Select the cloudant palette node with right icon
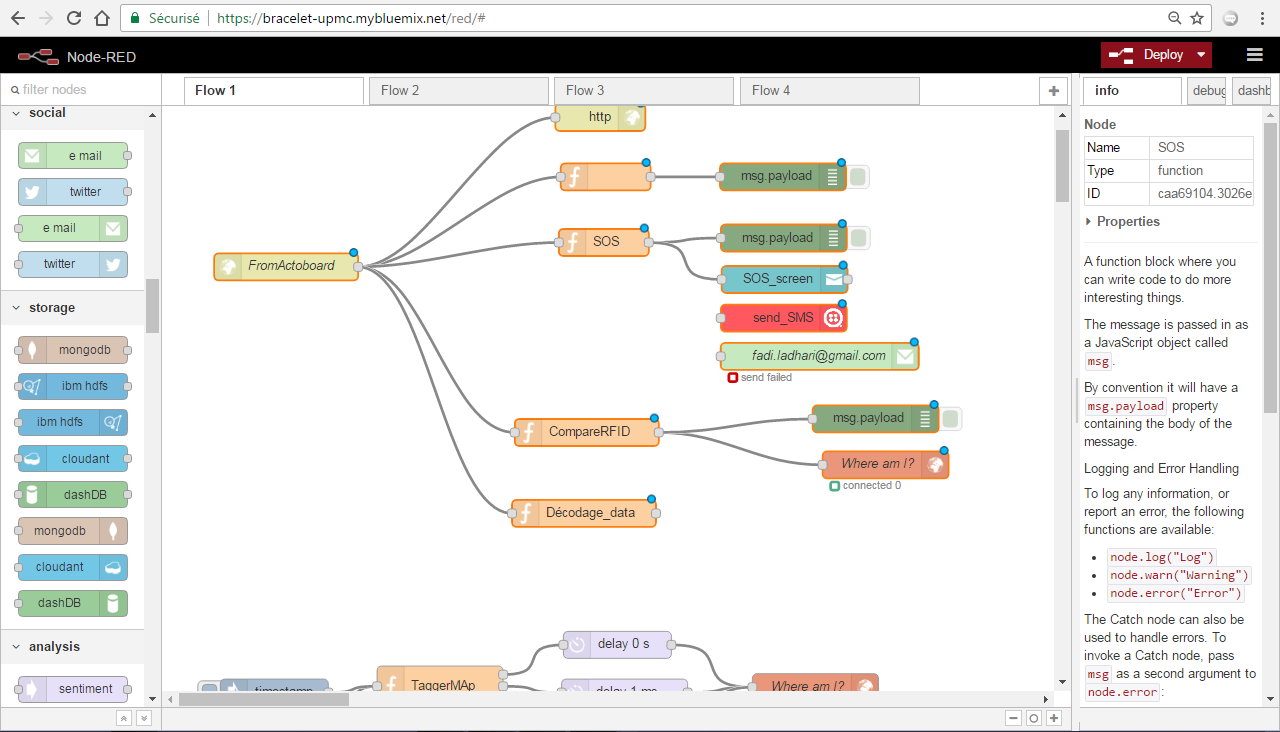Viewport: 1280px width, 732px height. 73,567
